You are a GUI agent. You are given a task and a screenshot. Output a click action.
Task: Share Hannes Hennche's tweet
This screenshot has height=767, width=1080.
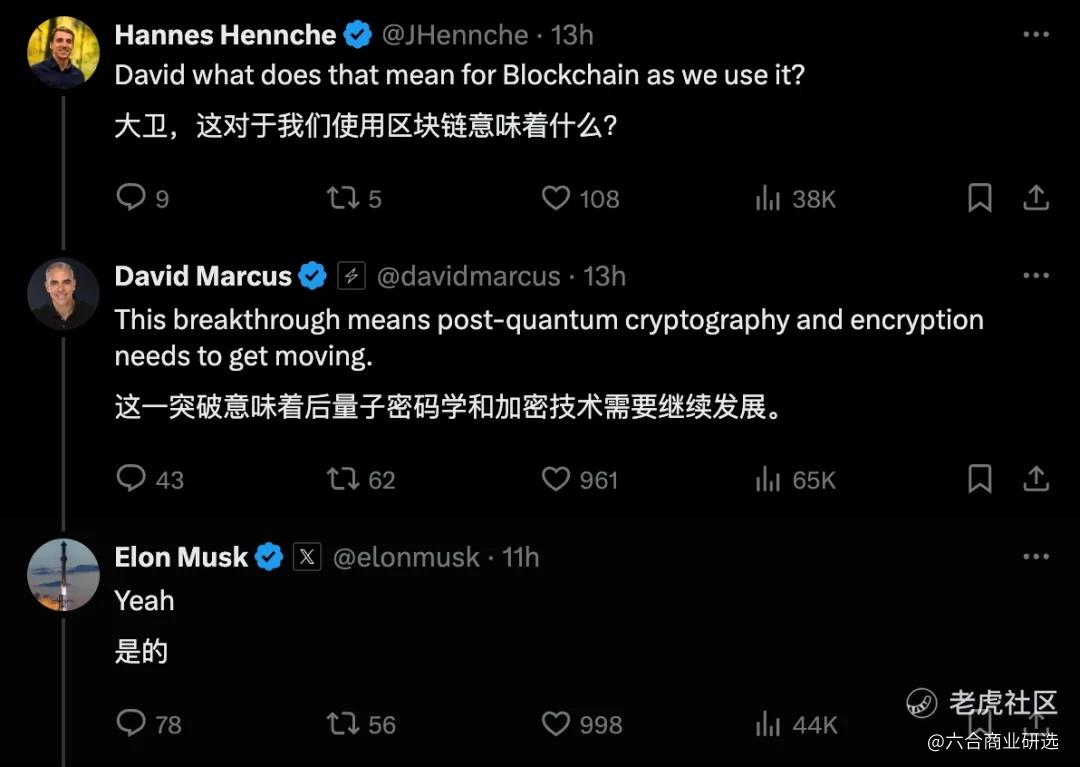(1035, 198)
